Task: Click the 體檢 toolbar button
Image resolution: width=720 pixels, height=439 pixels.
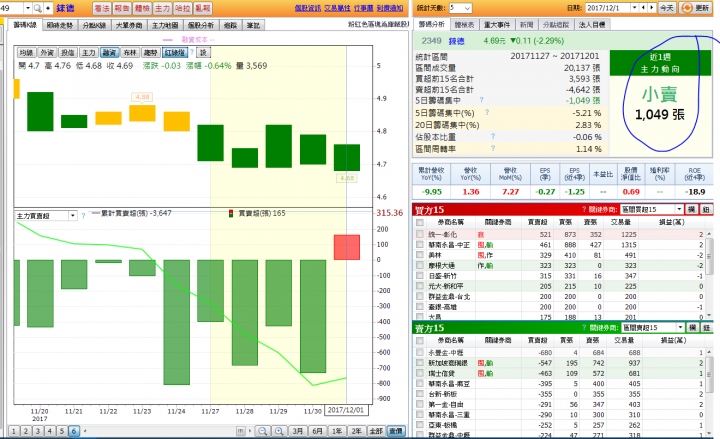Action: pyautogui.click(x=142, y=8)
